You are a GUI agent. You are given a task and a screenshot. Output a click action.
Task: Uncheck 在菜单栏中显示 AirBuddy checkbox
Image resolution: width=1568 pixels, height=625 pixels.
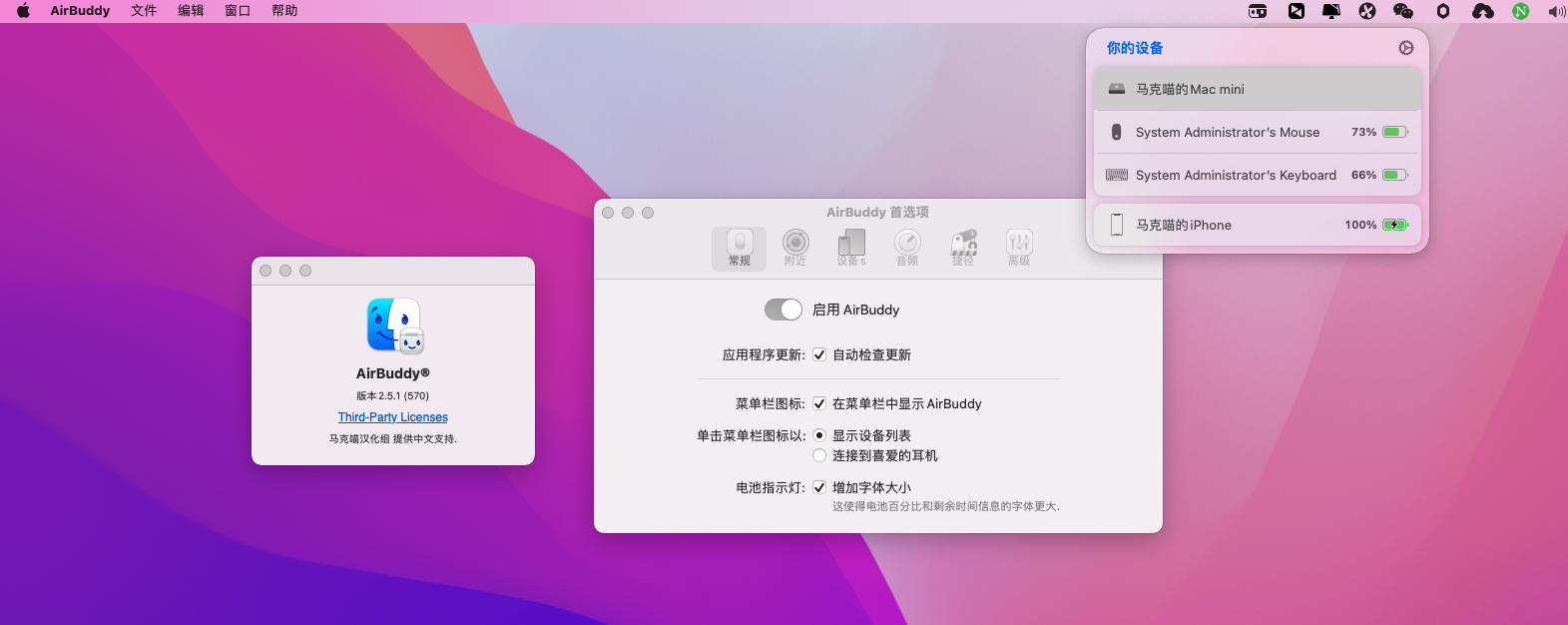click(x=819, y=403)
